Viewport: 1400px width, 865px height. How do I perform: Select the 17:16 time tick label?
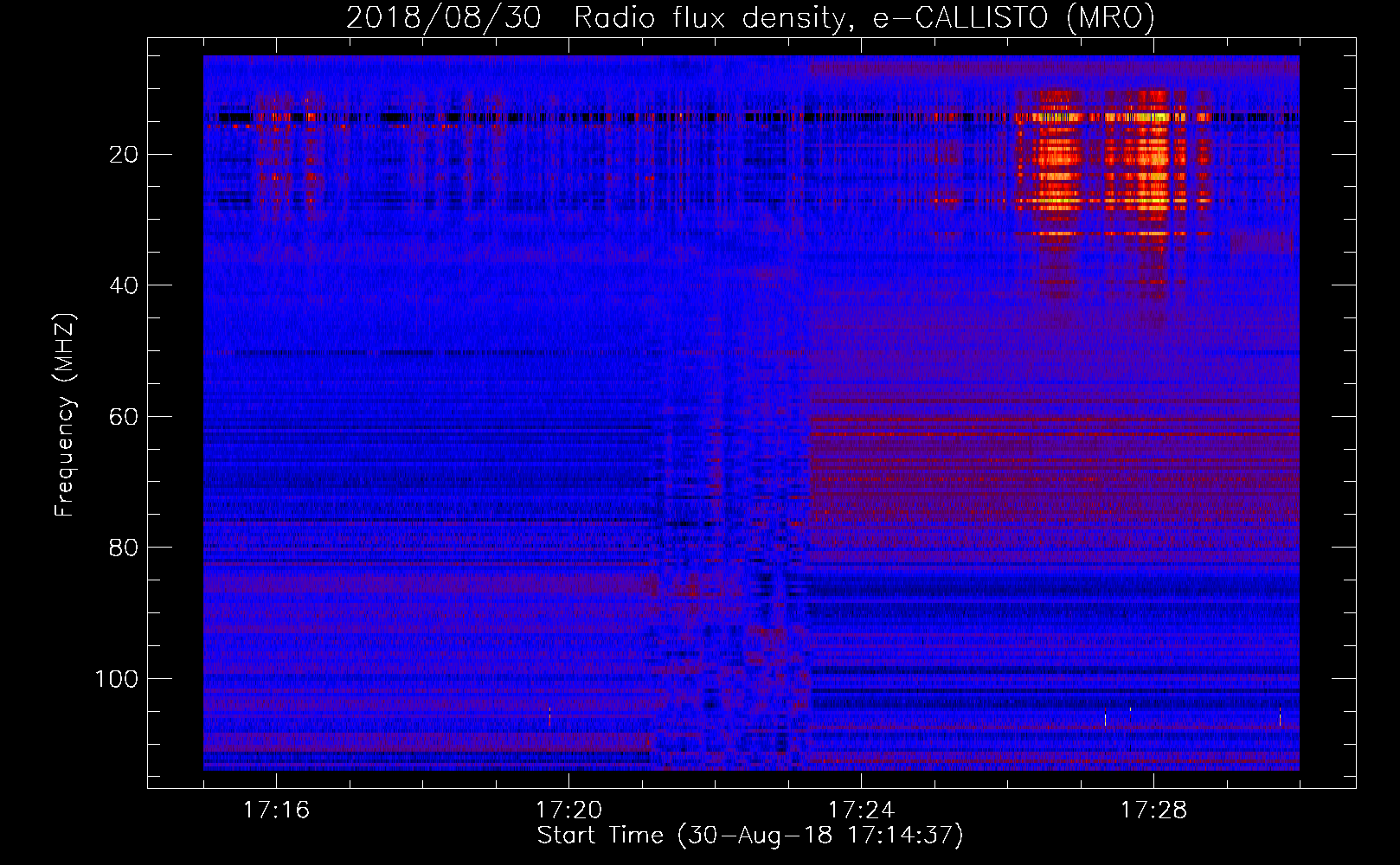276,810
